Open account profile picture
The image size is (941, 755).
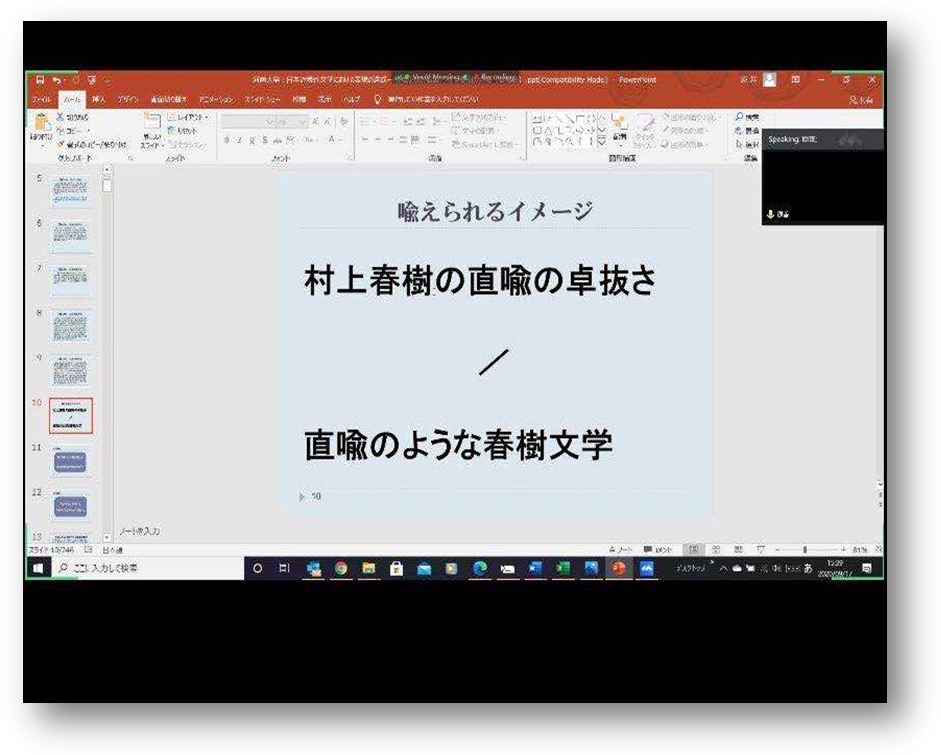click(x=769, y=79)
